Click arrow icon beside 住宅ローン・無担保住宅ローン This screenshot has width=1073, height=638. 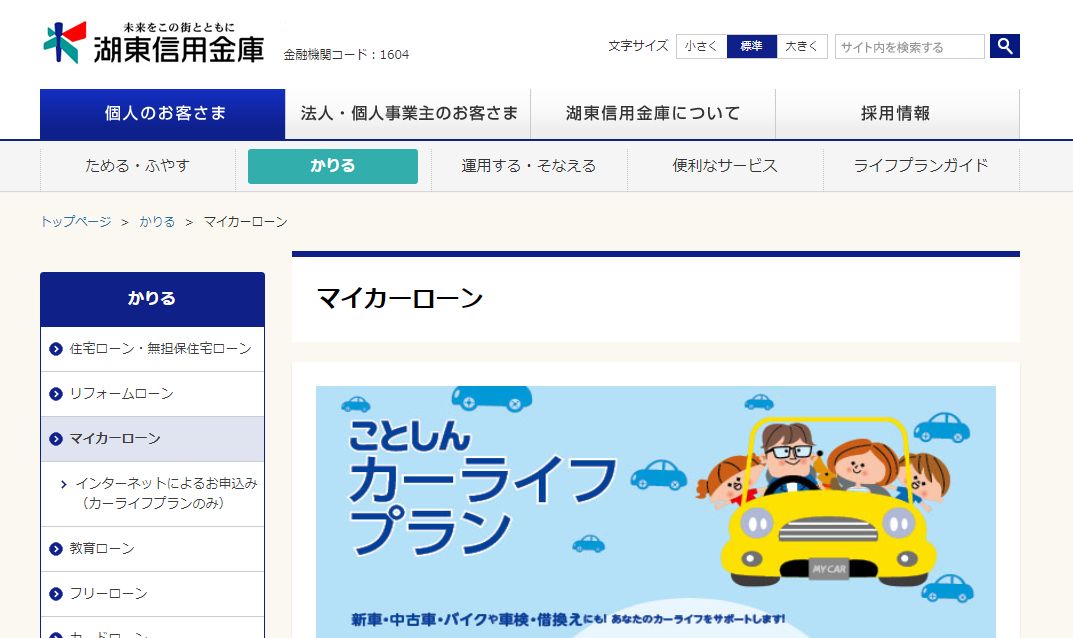tap(56, 349)
